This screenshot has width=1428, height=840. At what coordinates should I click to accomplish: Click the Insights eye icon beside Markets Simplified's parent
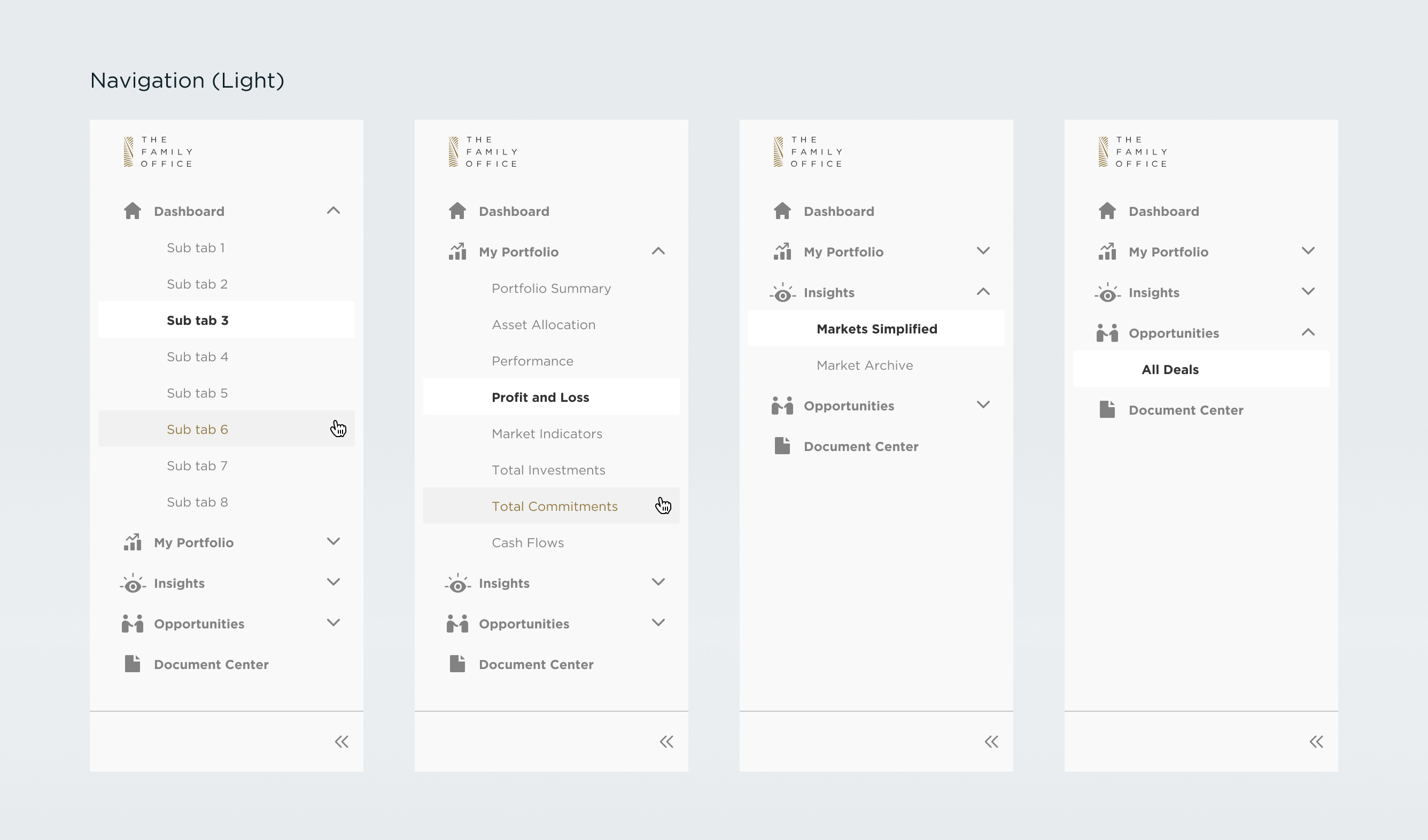(782, 293)
